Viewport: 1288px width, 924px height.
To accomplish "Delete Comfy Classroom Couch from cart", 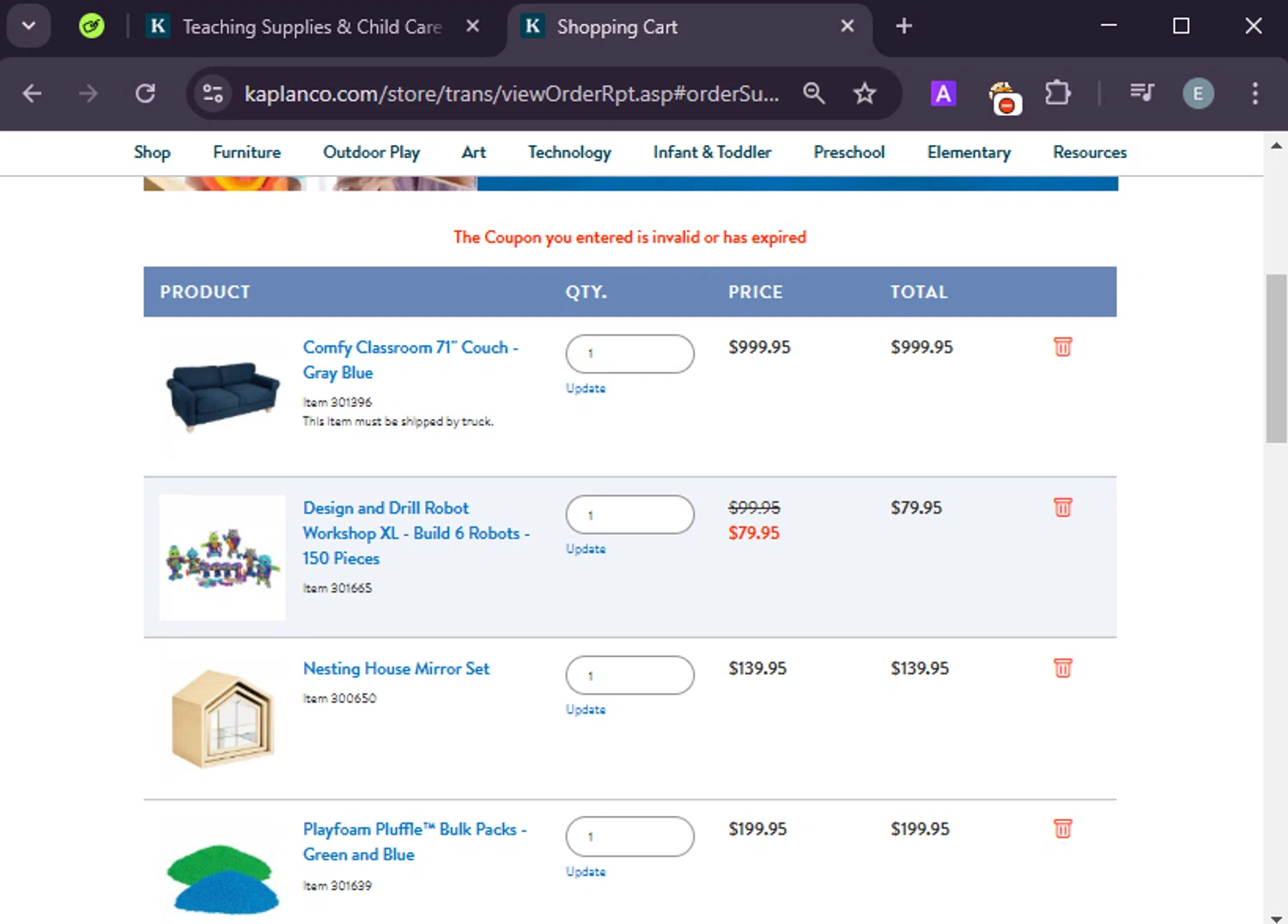I will 1062,347.
